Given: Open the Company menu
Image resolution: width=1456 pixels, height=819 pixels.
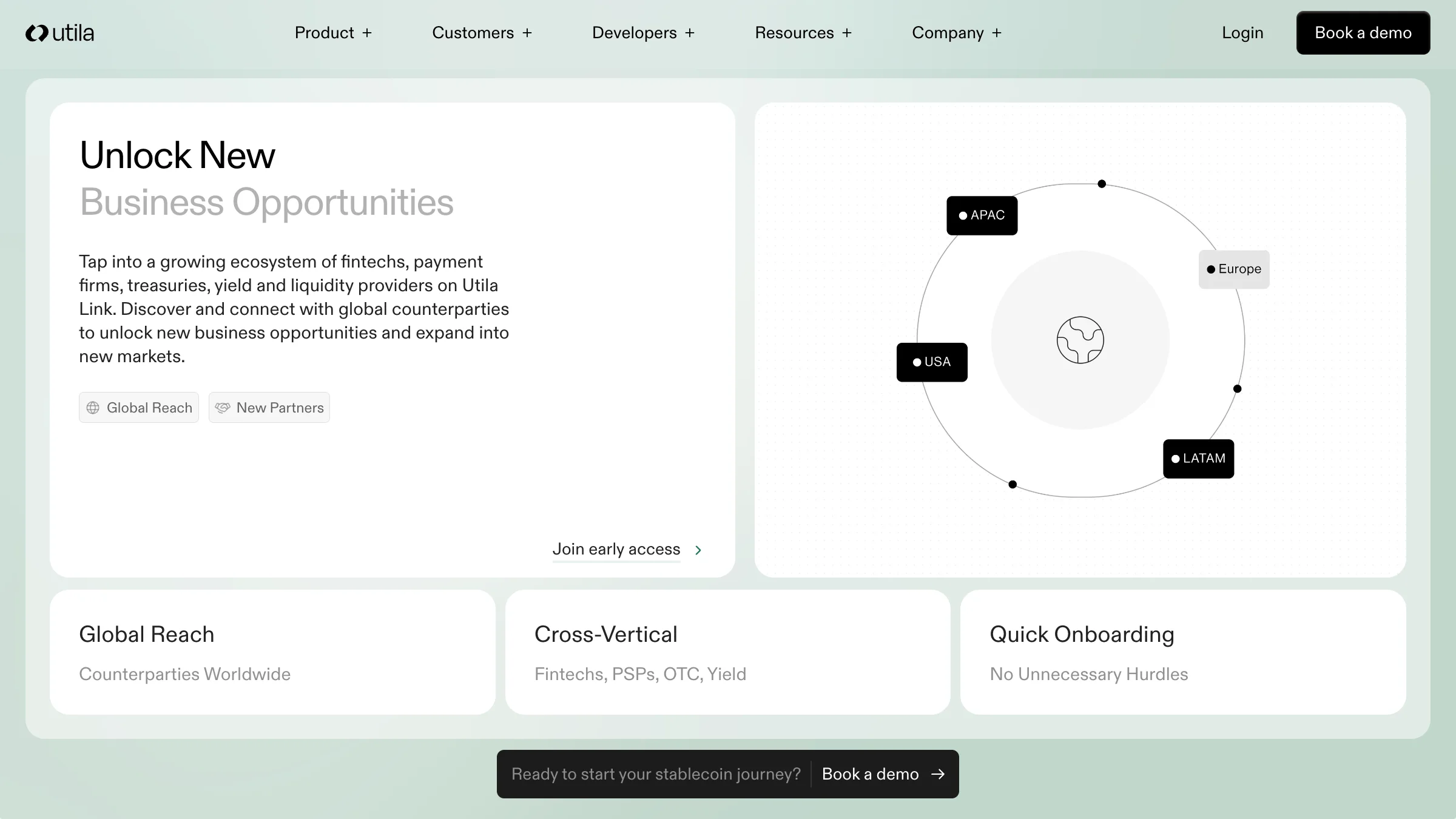Looking at the screenshot, I should (x=957, y=33).
